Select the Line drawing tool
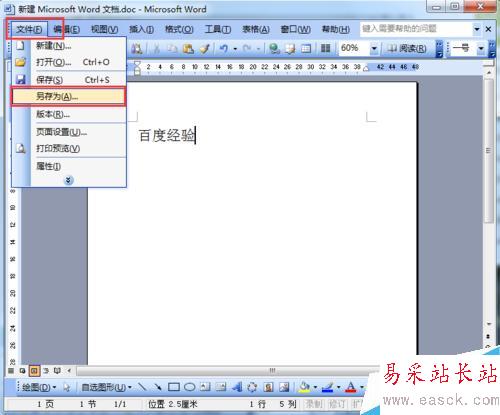500x415 pixels. tap(142, 387)
